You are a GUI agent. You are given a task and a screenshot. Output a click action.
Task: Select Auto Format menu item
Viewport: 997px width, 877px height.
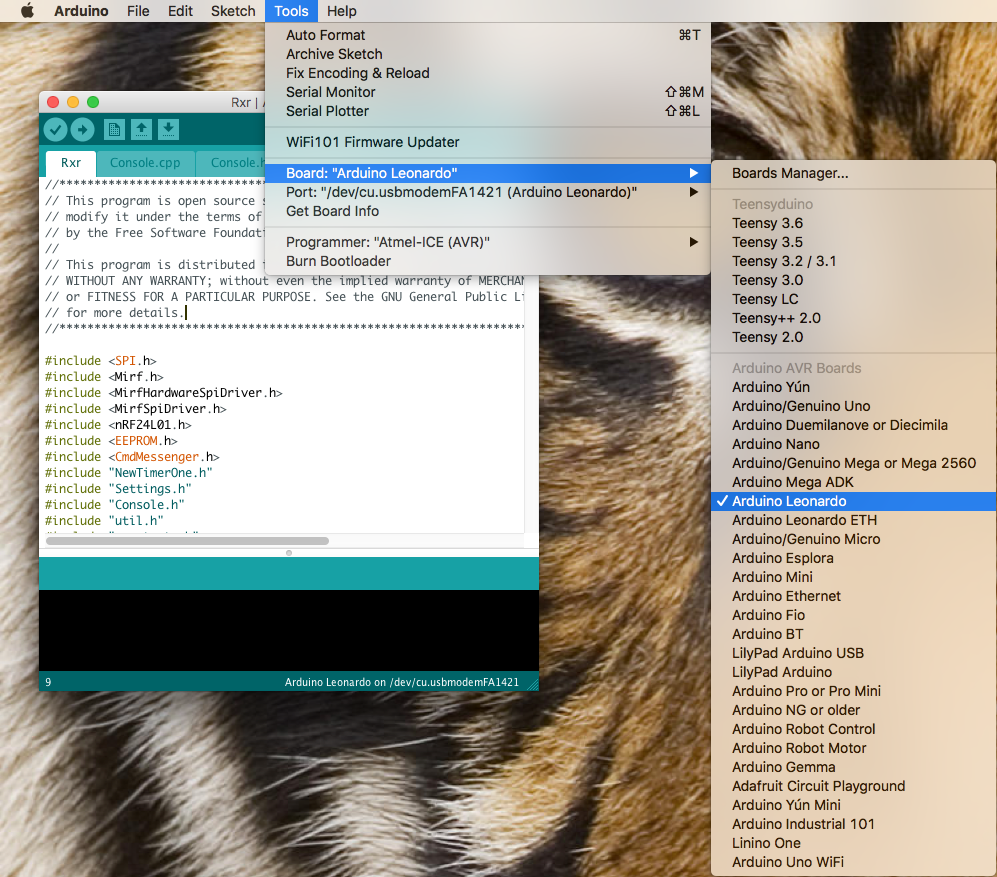point(488,35)
